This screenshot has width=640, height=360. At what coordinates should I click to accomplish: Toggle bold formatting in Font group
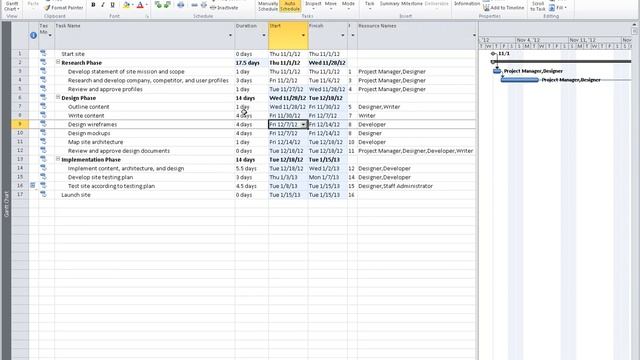[x=93, y=5]
